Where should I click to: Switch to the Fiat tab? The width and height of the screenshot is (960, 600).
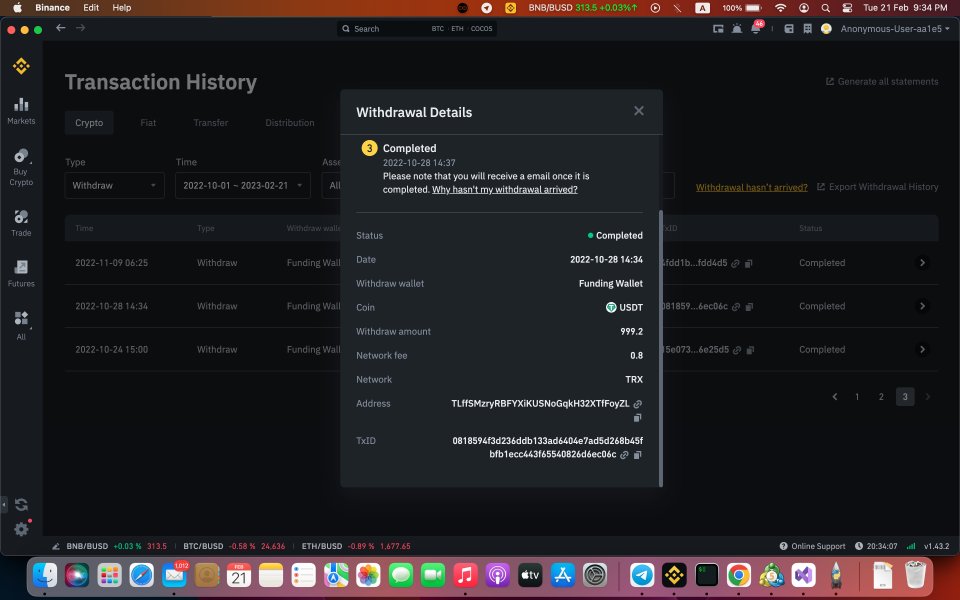click(x=148, y=122)
